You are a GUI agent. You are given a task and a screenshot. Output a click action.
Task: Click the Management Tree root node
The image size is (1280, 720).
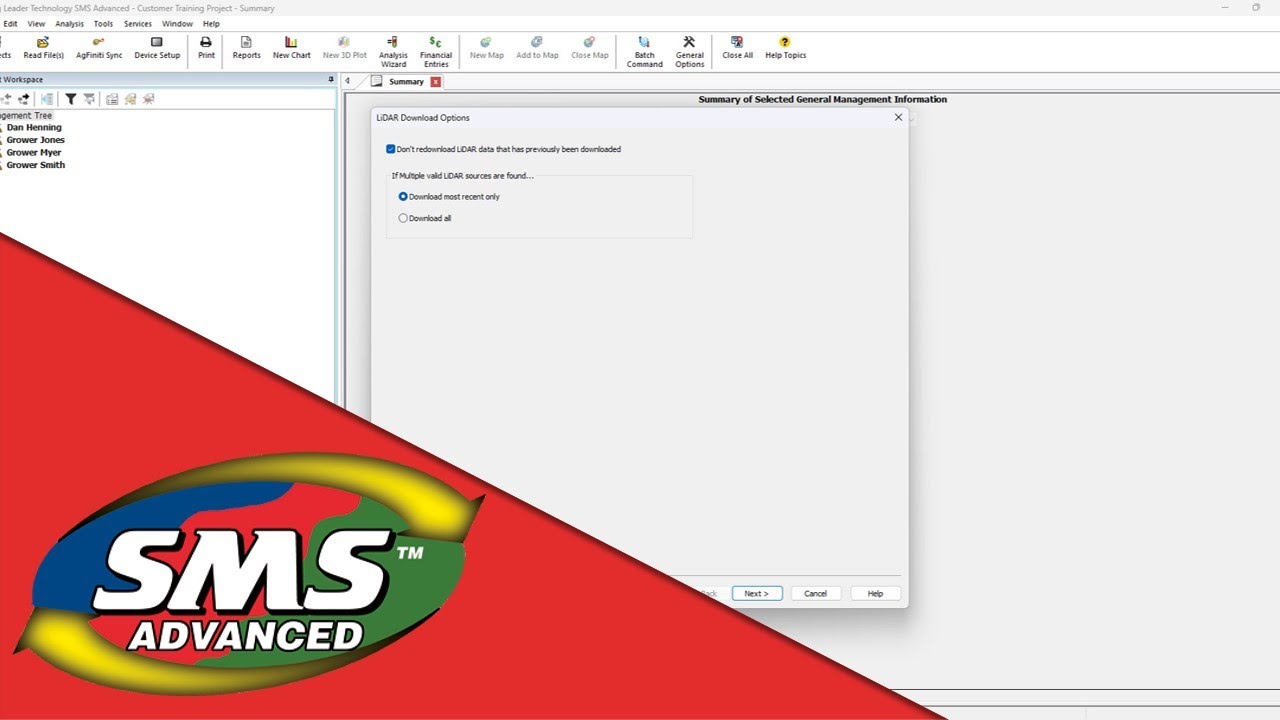pos(26,116)
